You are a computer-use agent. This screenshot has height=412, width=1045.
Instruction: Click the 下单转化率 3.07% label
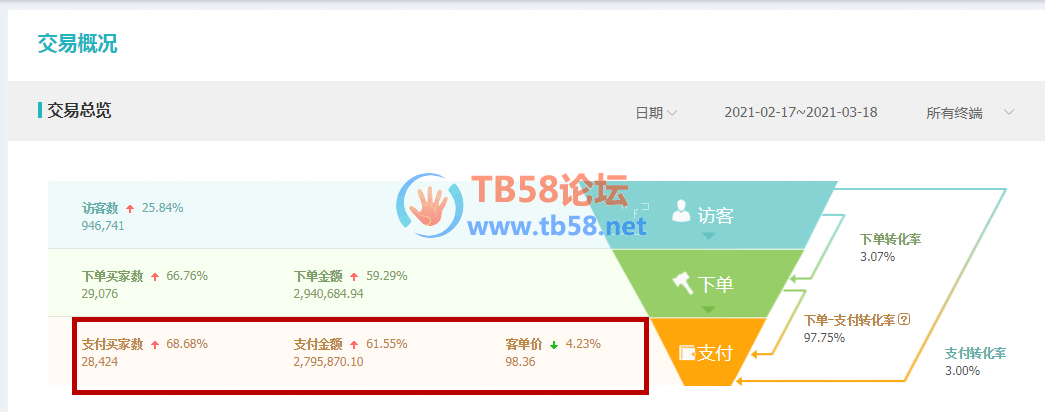(890, 247)
